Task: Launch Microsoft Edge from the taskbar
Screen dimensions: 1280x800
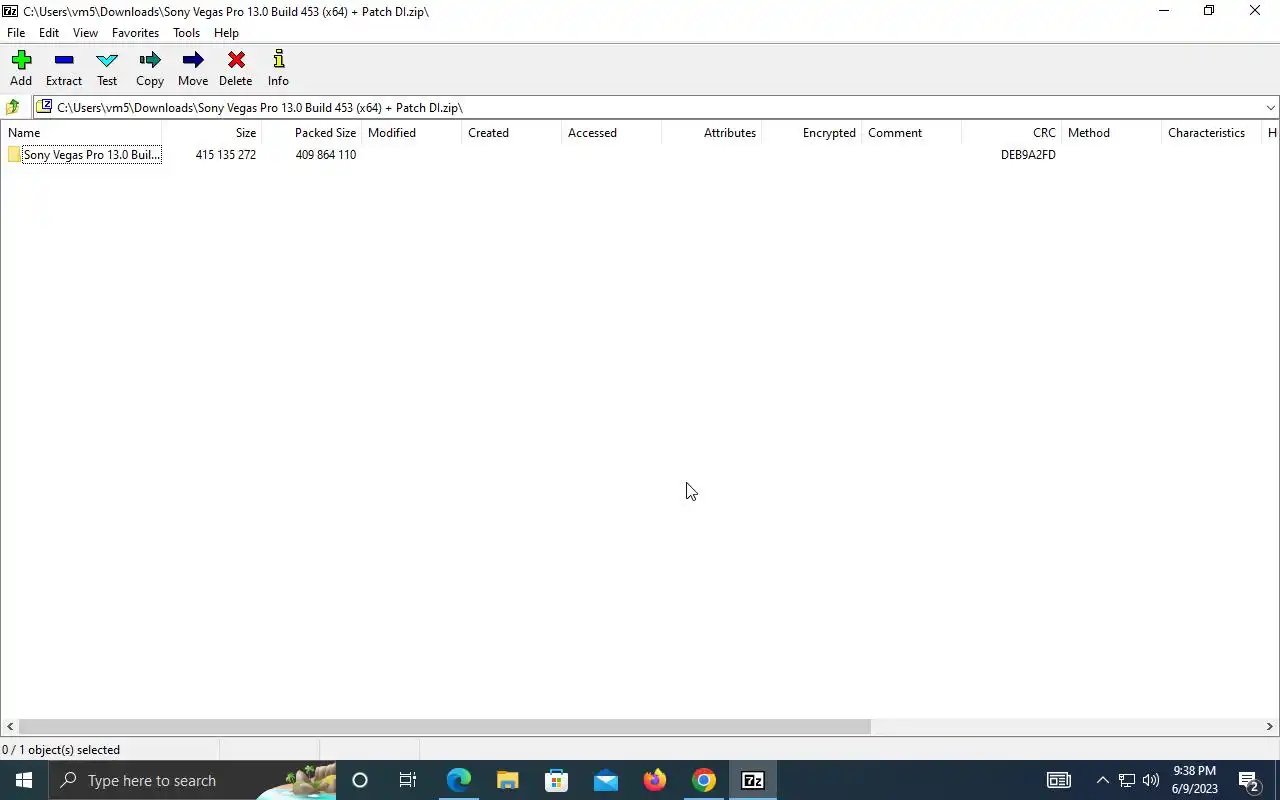Action: coord(458,780)
